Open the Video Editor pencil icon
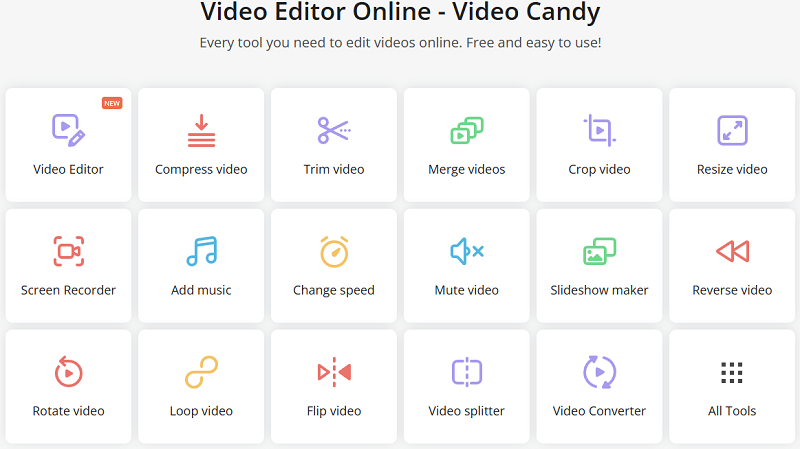Screen dimensions: 800x449 coord(68,130)
